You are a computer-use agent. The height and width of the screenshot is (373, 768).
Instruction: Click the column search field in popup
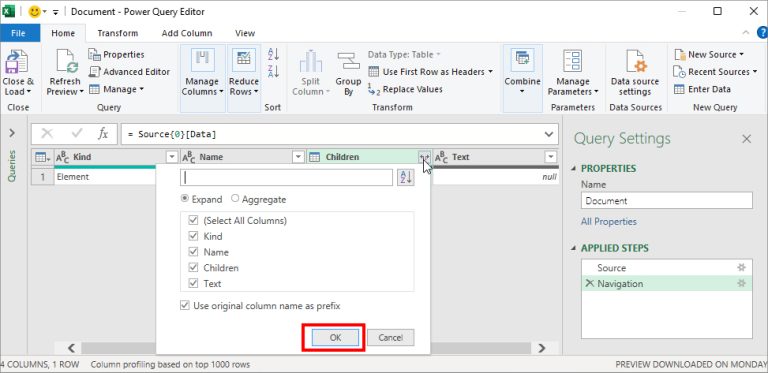[x=287, y=178]
